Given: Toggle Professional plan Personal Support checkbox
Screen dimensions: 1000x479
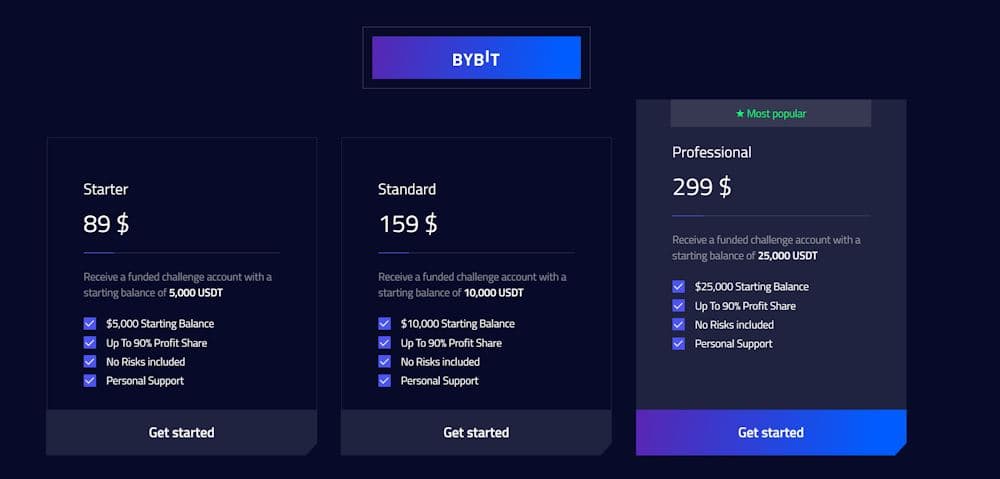Looking at the screenshot, I should (679, 344).
